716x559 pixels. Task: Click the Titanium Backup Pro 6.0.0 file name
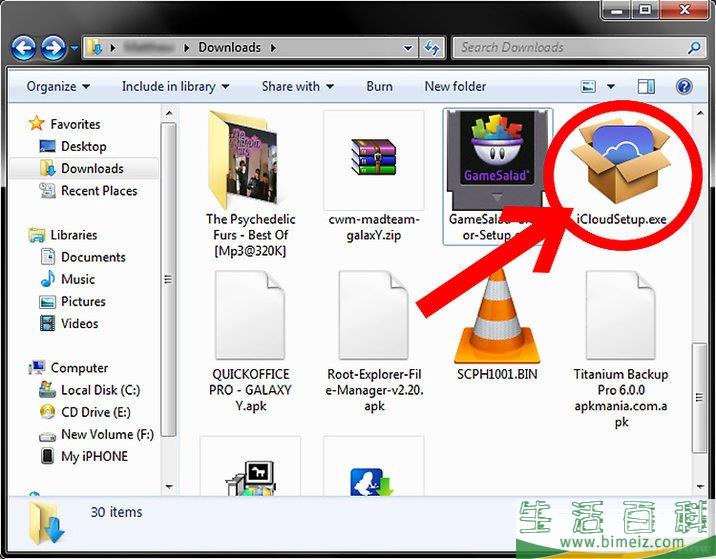(x=621, y=398)
